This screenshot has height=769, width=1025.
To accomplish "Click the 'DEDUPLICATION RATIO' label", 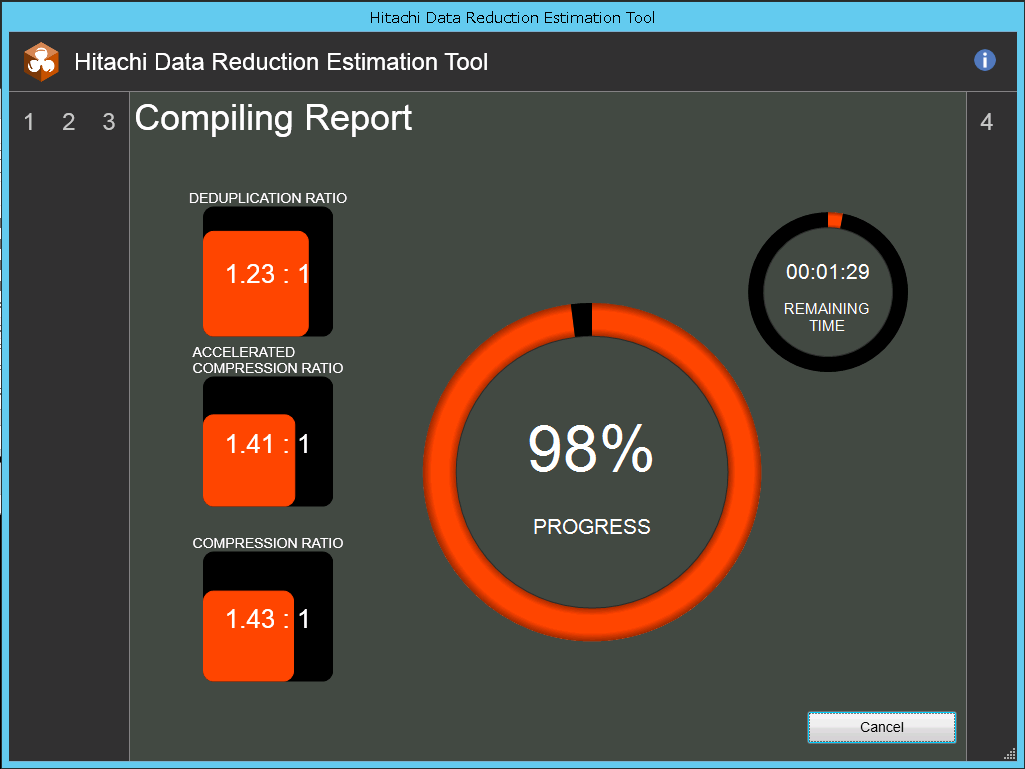I will pos(268,198).
